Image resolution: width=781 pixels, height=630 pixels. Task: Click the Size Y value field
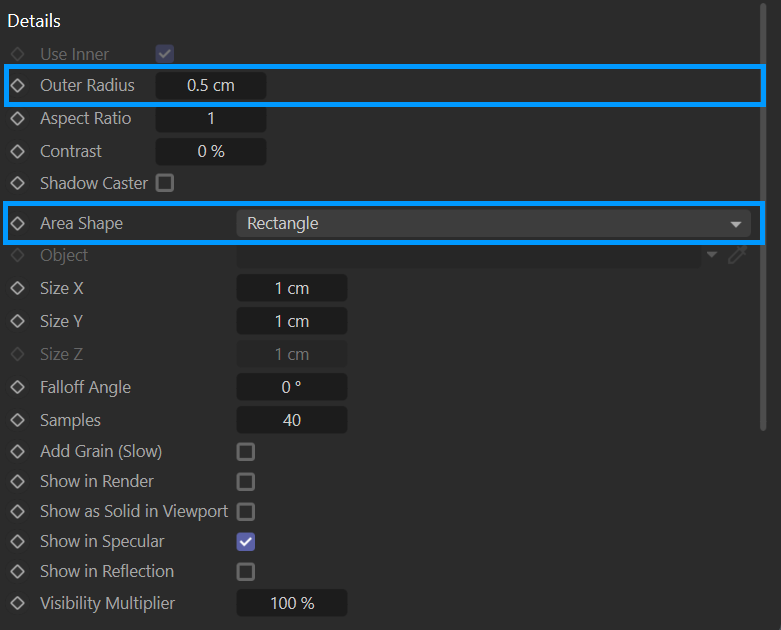(292, 321)
